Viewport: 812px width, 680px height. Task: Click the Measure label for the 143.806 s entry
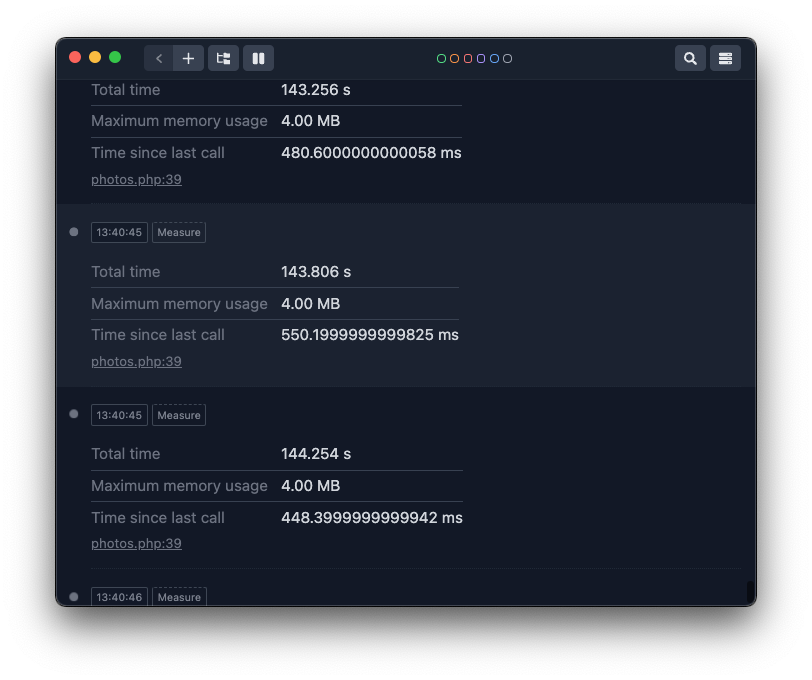click(x=179, y=233)
